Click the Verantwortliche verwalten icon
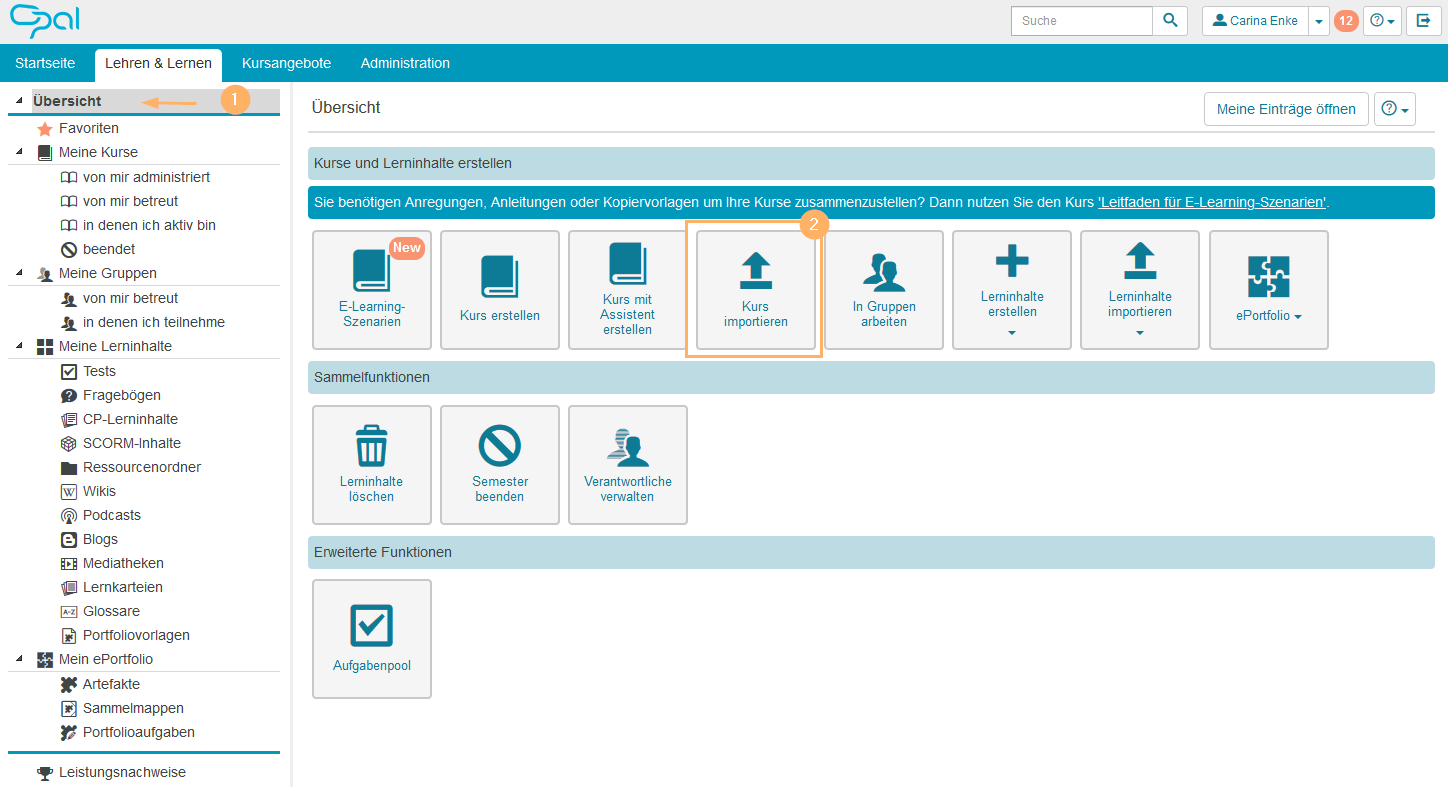 pyautogui.click(x=627, y=446)
